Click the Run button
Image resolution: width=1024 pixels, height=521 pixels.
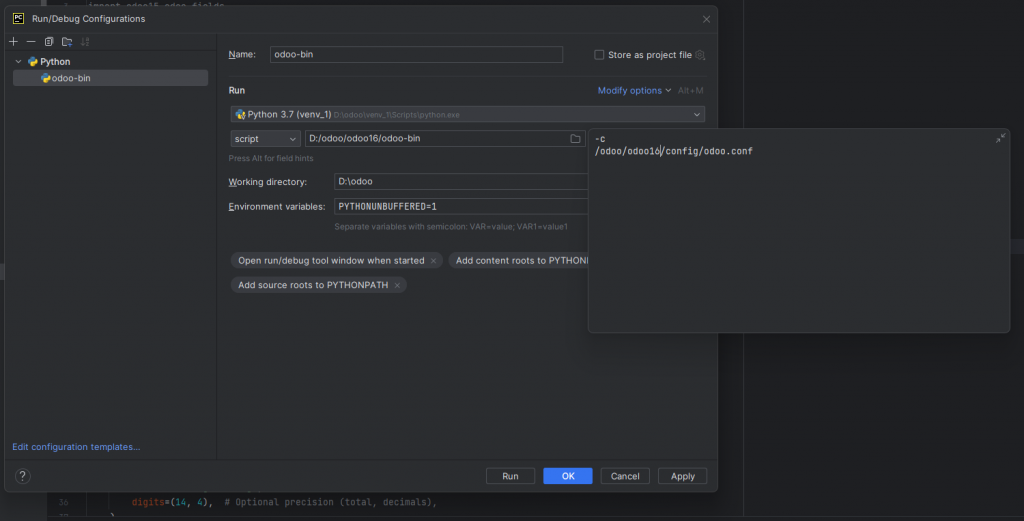point(510,476)
